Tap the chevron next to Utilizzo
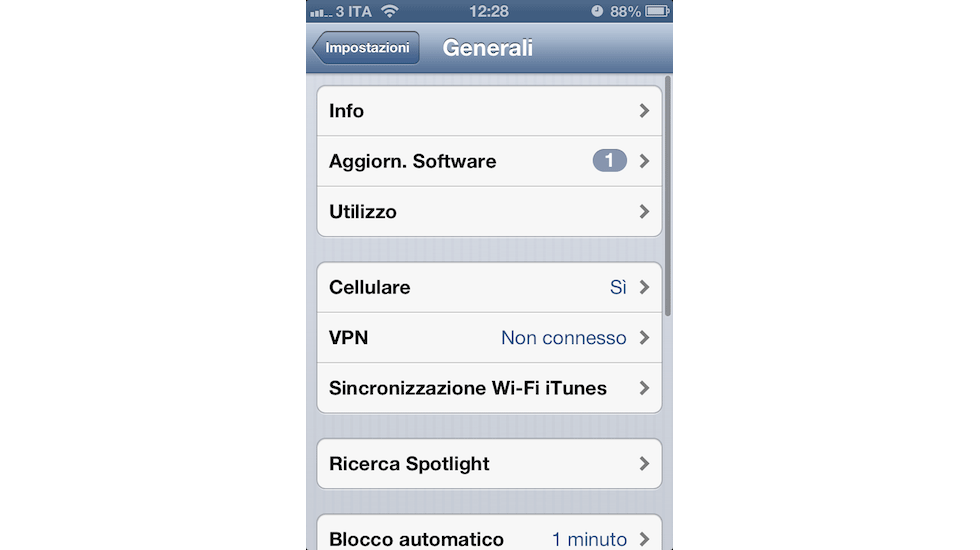 pos(644,212)
